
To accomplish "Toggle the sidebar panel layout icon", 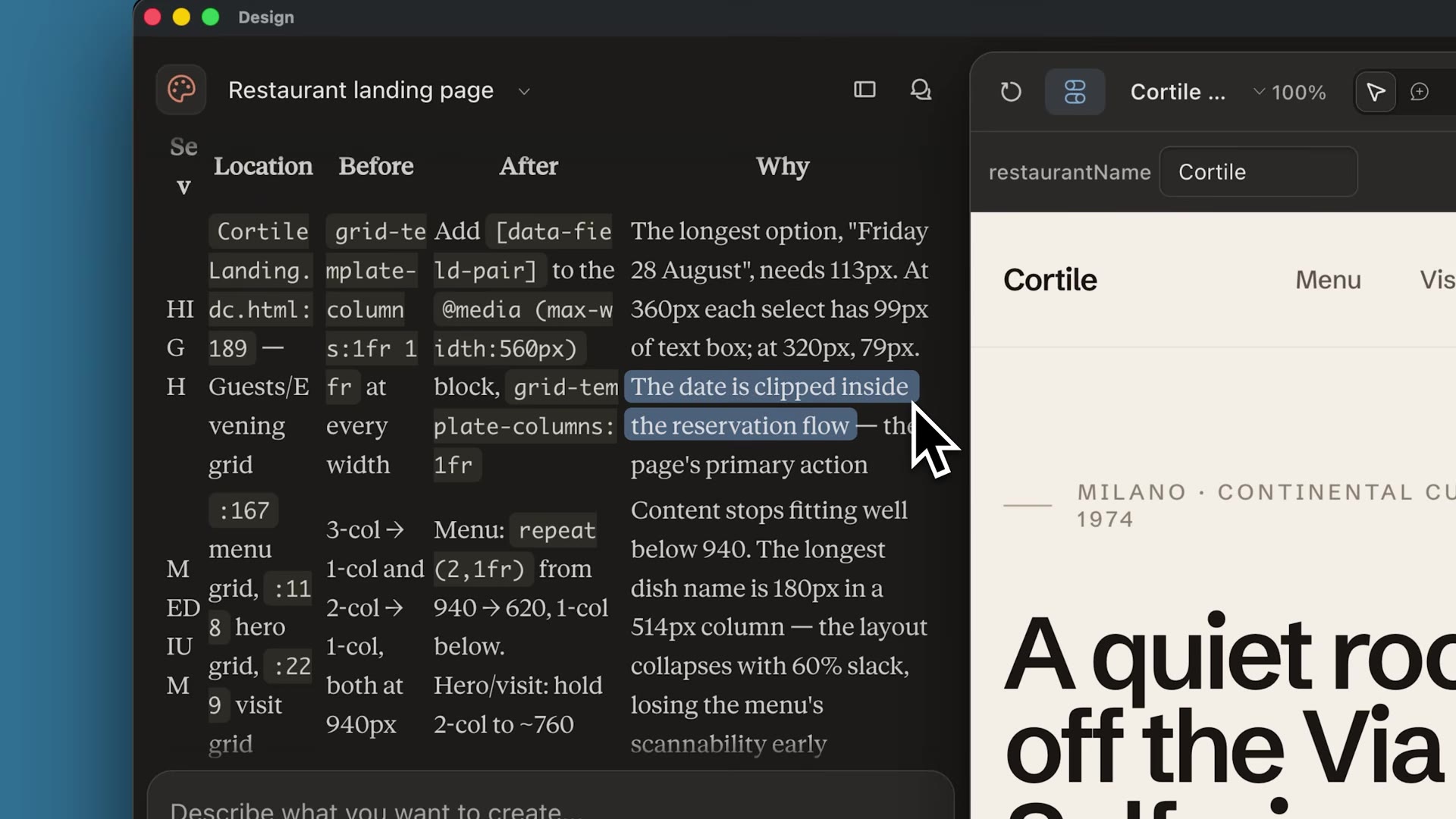I will pyautogui.click(x=864, y=89).
